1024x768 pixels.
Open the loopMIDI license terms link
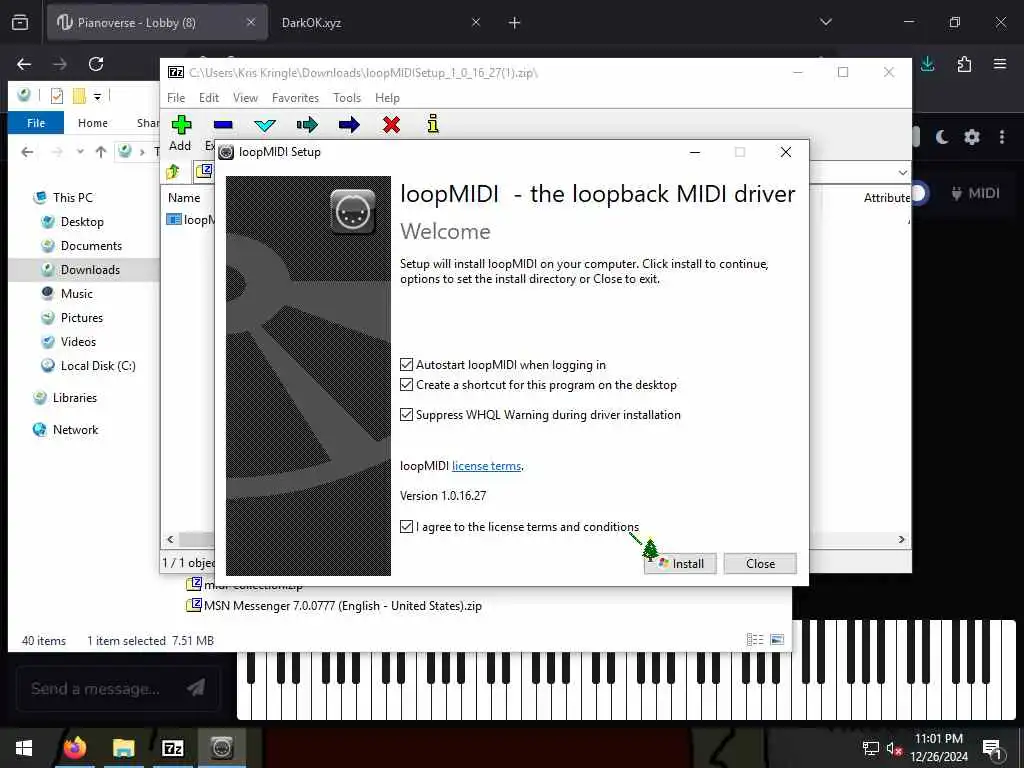click(487, 466)
